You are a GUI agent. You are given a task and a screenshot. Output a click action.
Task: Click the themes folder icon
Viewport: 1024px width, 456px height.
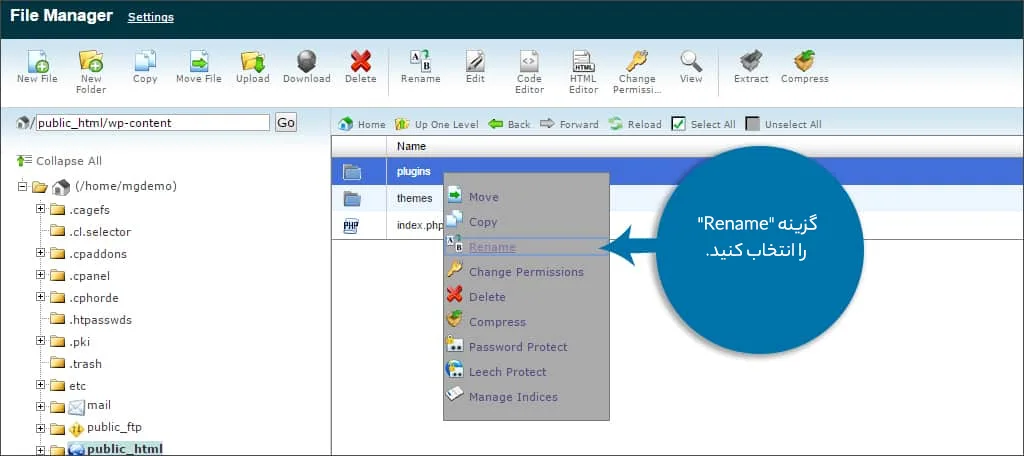pos(352,198)
